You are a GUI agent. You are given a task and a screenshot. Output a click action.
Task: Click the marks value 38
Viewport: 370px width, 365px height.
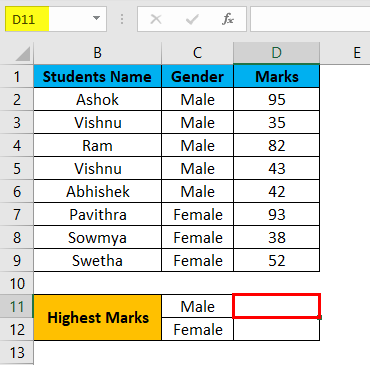click(x=276, y=237)
